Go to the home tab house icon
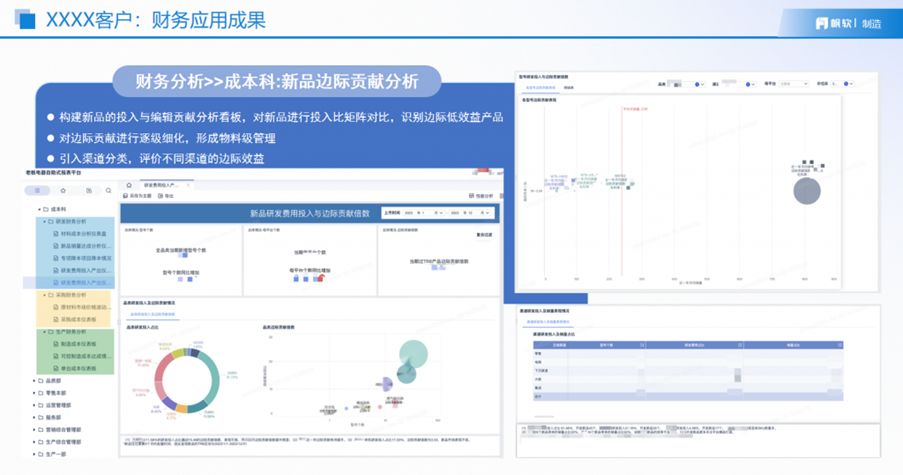 [129, 185]
